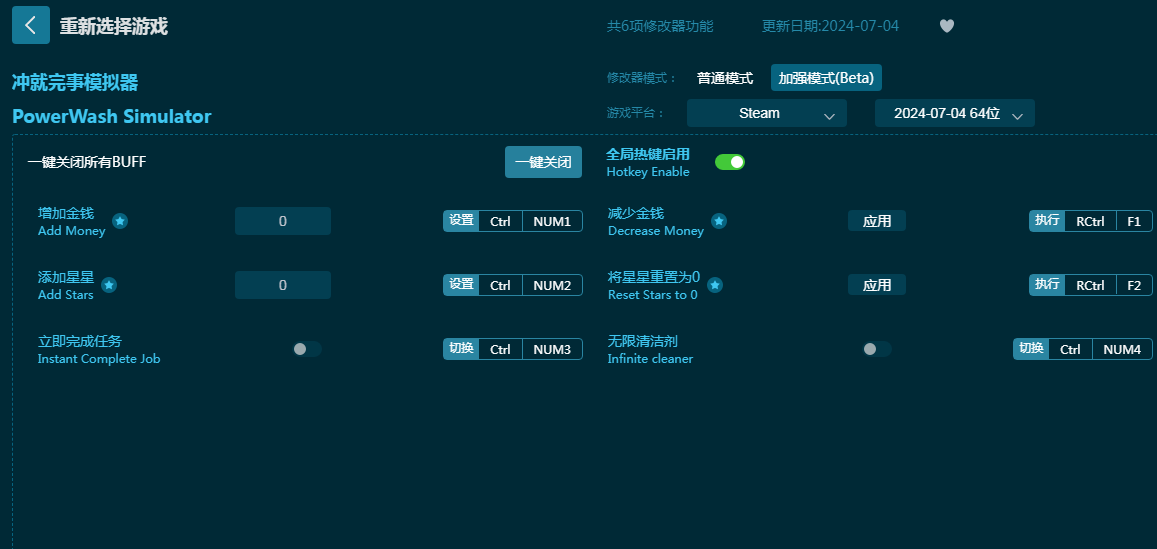This screenshot has height=549, width=1157.
Task: Click star icon beside Reset Stars to 0
Action: tap(714, 285)
